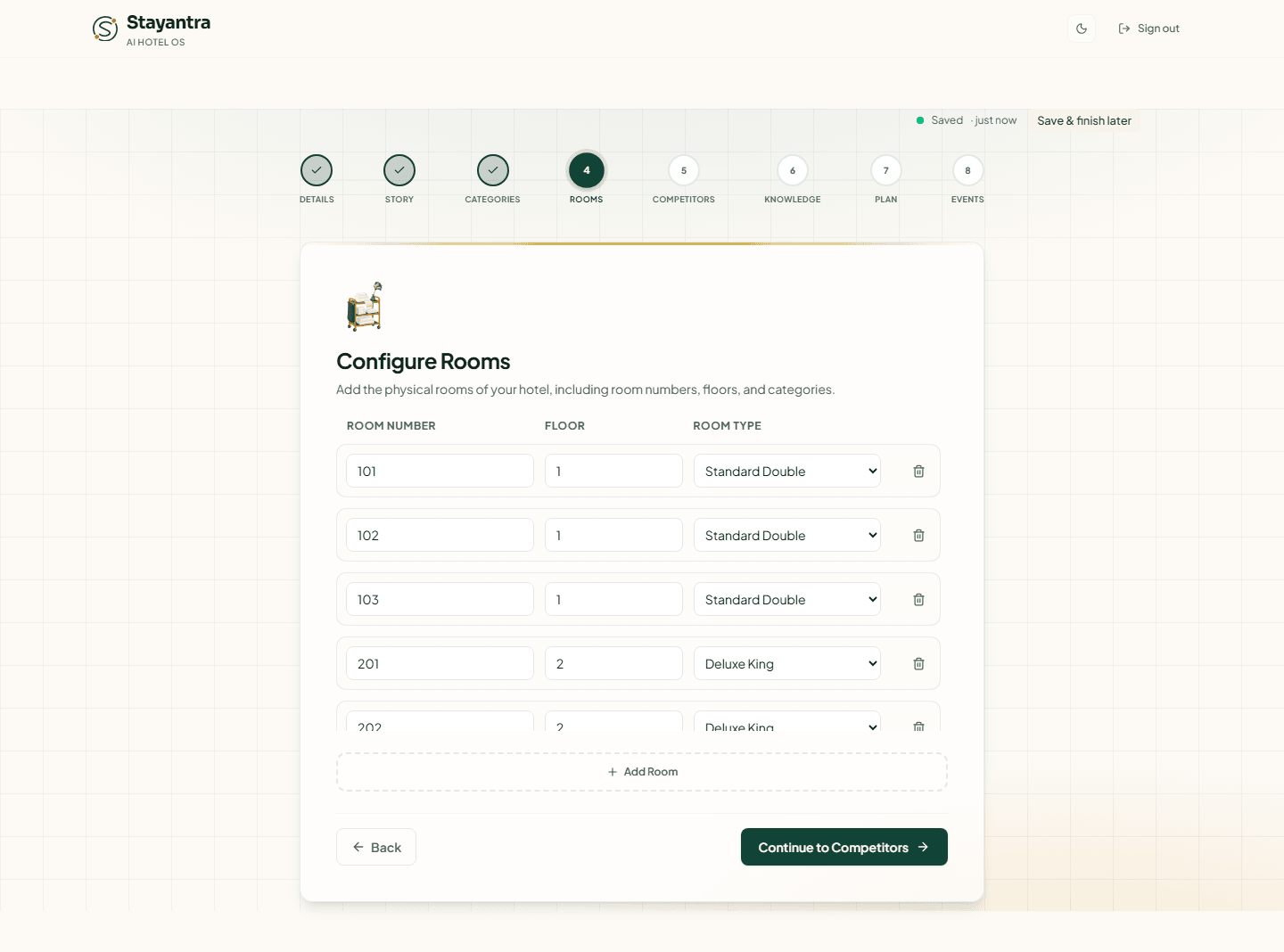Screen dimensions: 1284x952
Task: Delete room 102 with trash icon
Action: (918, 535)
